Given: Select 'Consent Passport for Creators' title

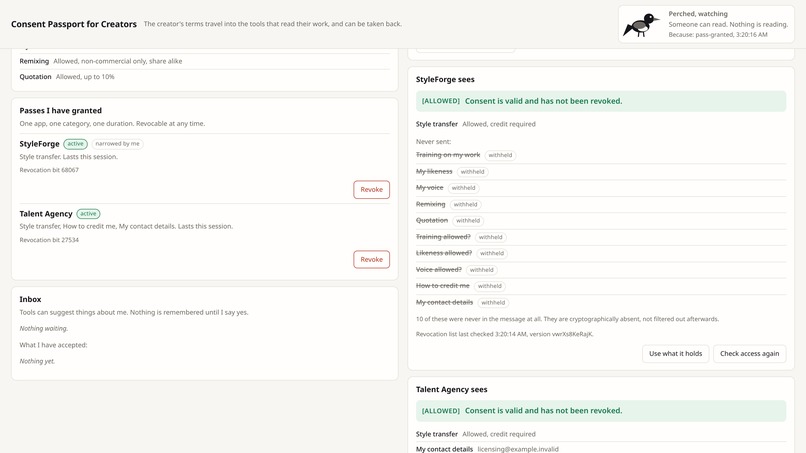Looking at the screenshot, I should click(74, 24).
